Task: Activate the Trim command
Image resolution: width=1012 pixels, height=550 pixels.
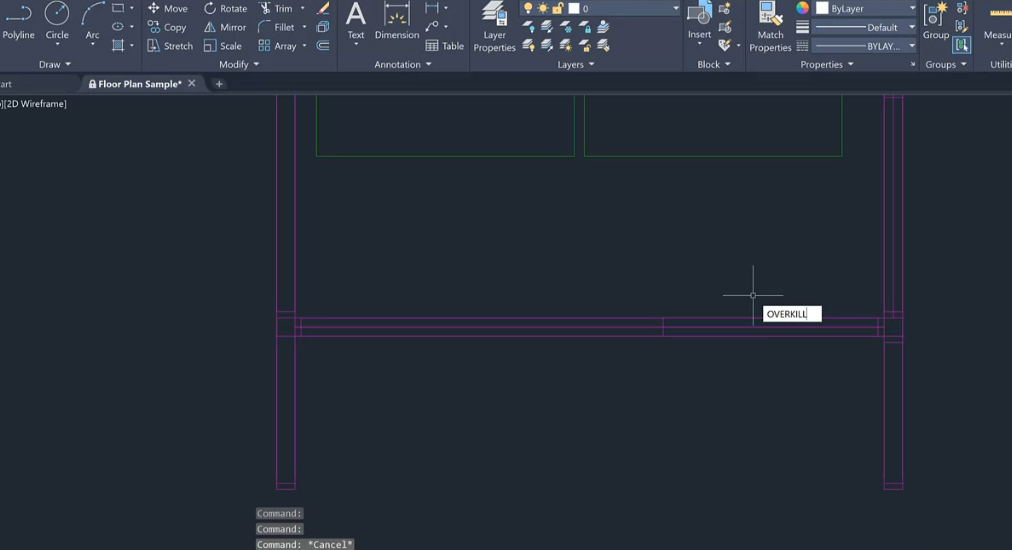Action: (276, 8)
